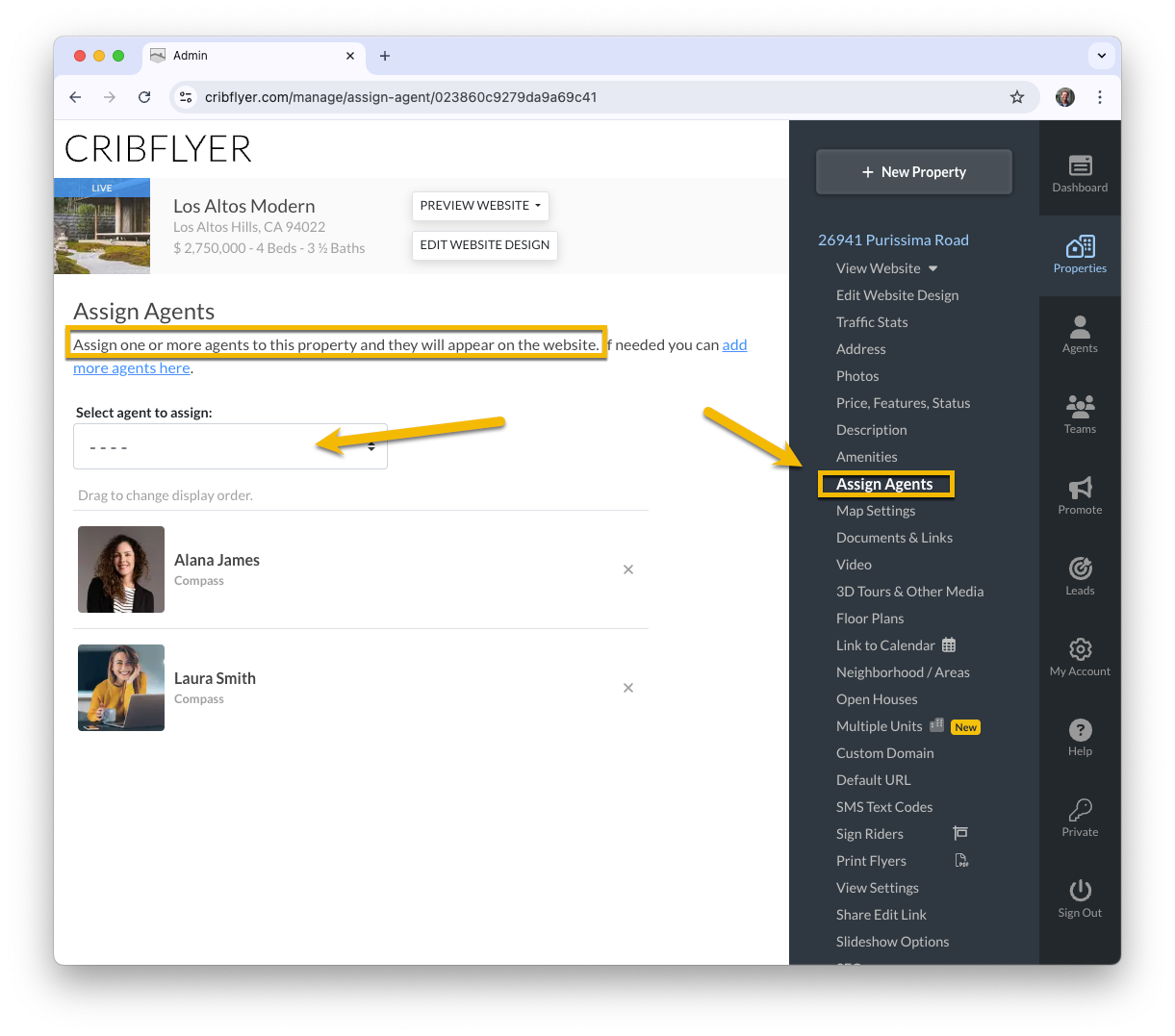
Task: Reload the page in browser
Action: tap(144, 97)
